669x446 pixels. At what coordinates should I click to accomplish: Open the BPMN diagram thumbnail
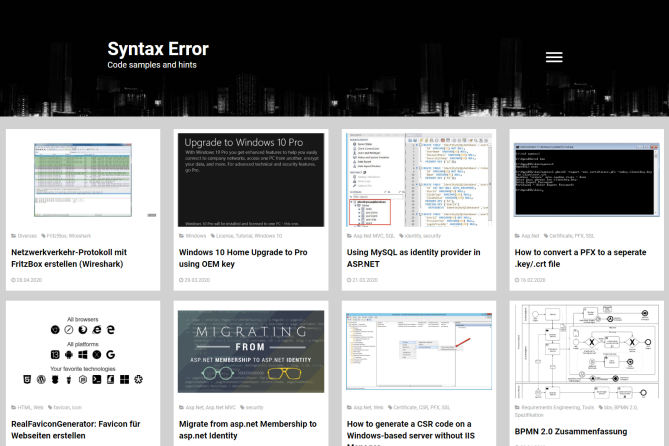click(587, 351)
